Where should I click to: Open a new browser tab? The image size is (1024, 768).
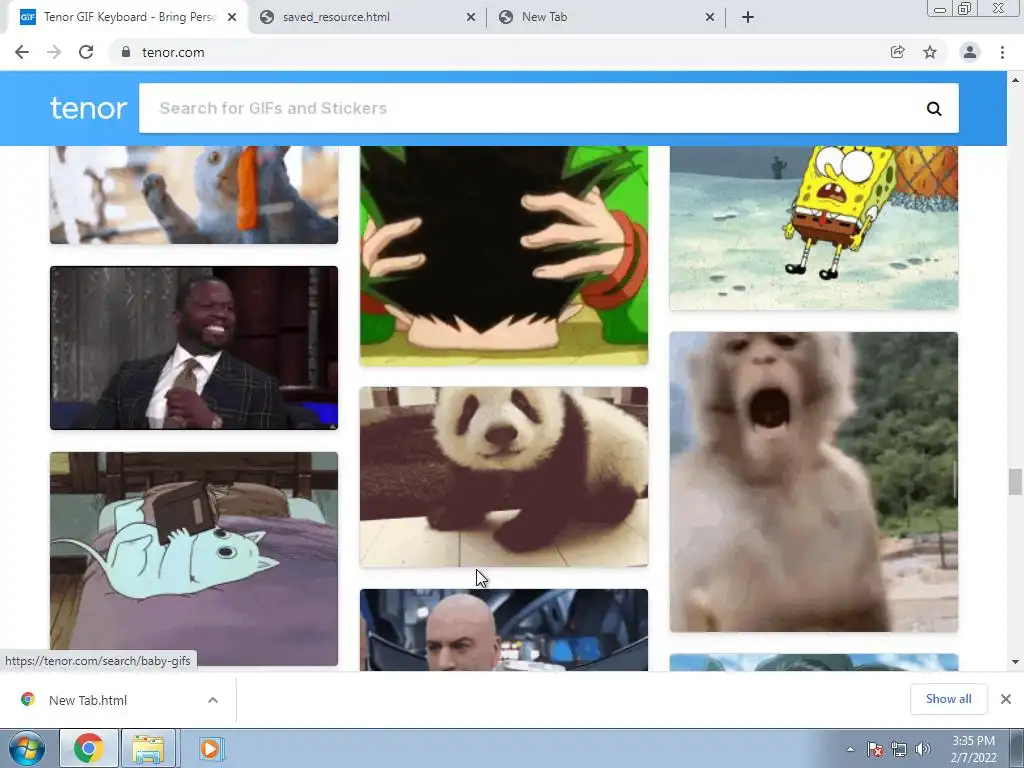pyautogui.click(x=748, y=17)
